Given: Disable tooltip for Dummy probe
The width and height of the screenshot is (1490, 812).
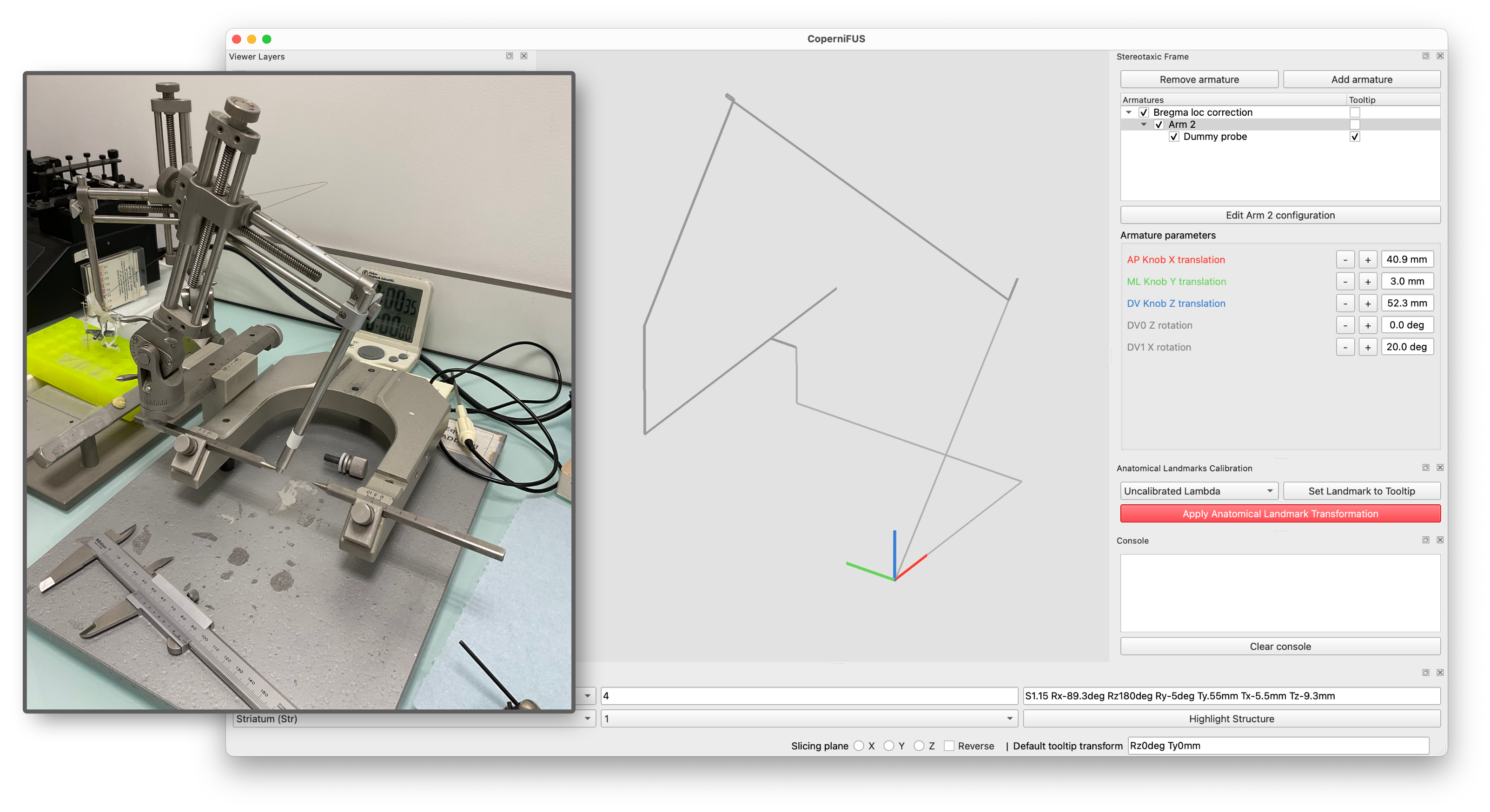Looking at the screenshot, I should [x=1354, y=137].
